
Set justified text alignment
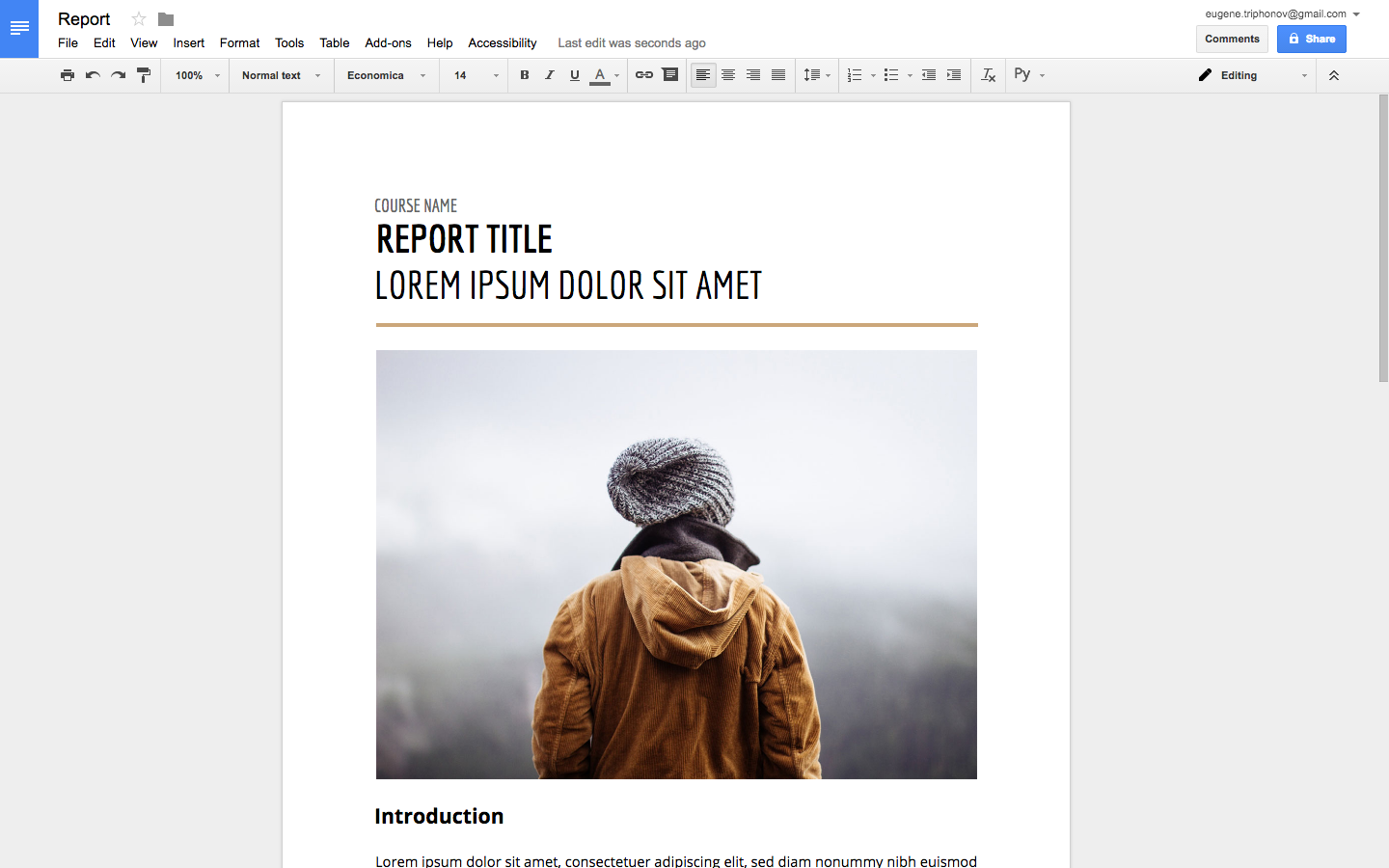click(x=778, y=75)
